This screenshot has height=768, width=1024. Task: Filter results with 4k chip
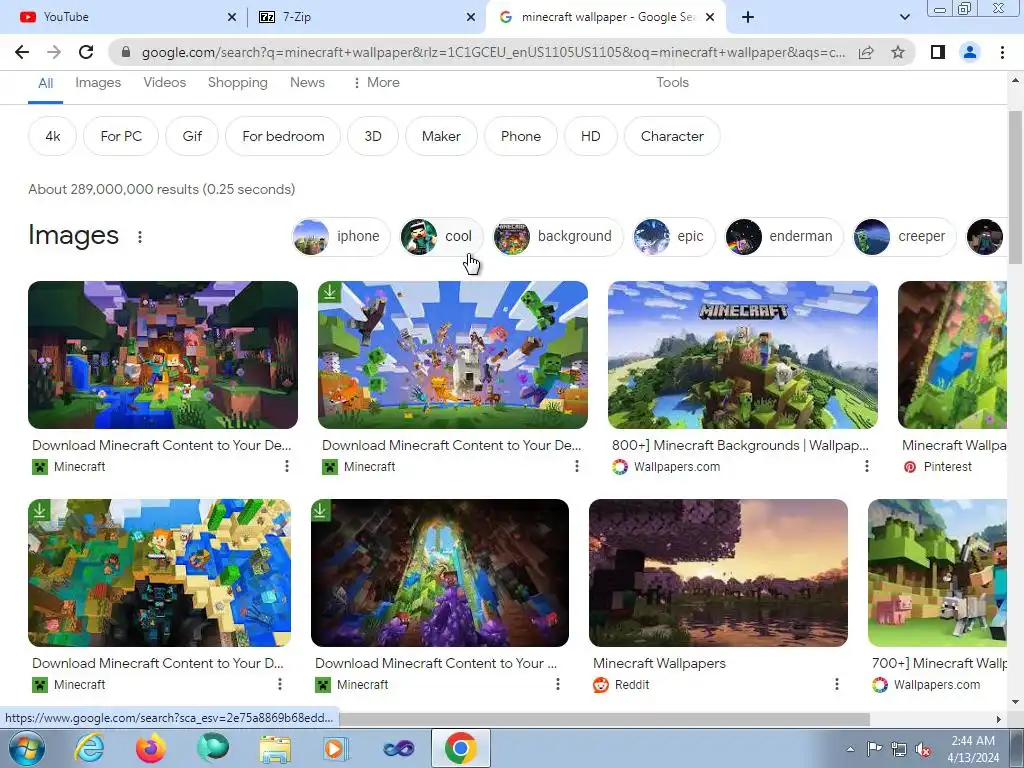coord(53,136)
